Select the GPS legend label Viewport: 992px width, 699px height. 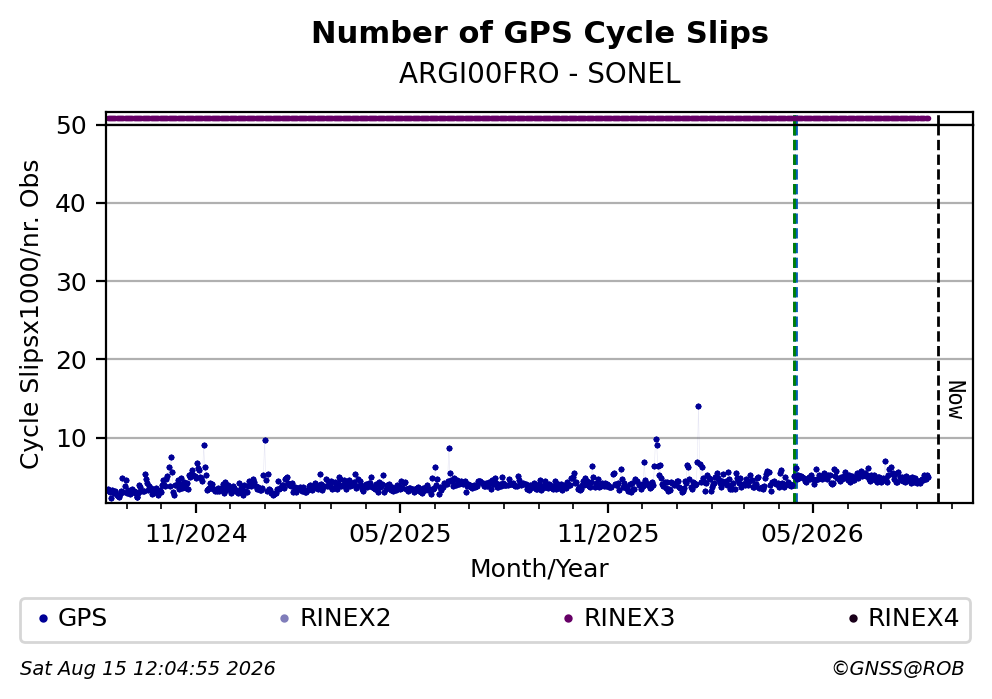(x=82, y=618)
